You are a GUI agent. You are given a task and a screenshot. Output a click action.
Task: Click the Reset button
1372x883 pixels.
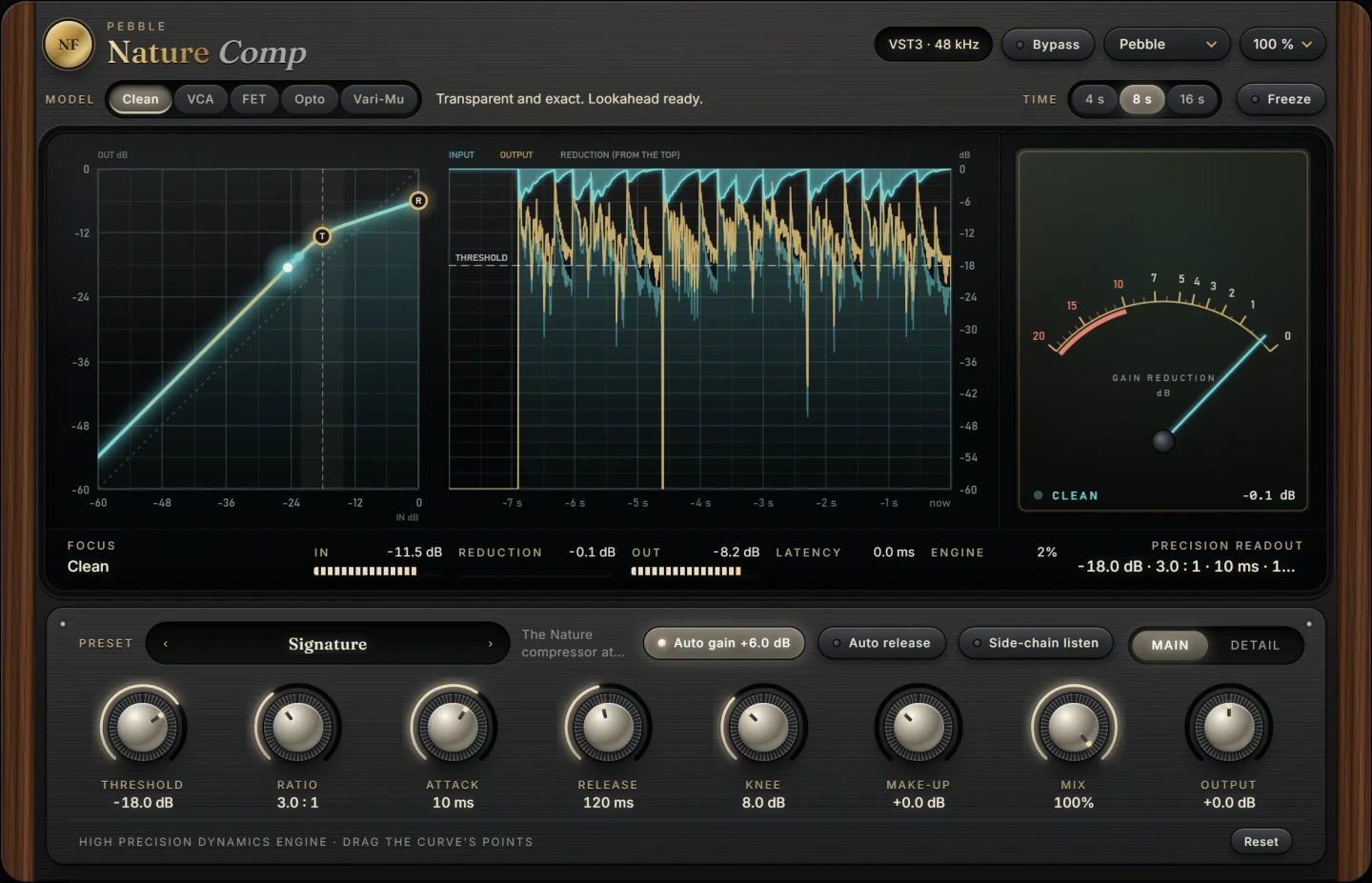click(x=1261, y=841)
